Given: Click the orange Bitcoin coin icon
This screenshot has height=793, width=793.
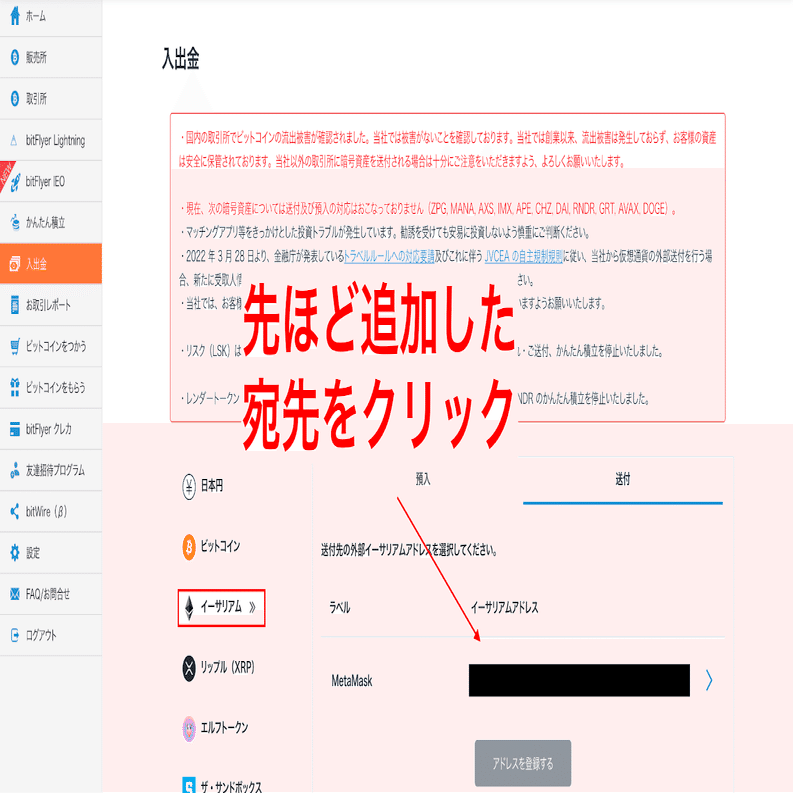Looking at the screenshot, I should (x=189, y=547).
